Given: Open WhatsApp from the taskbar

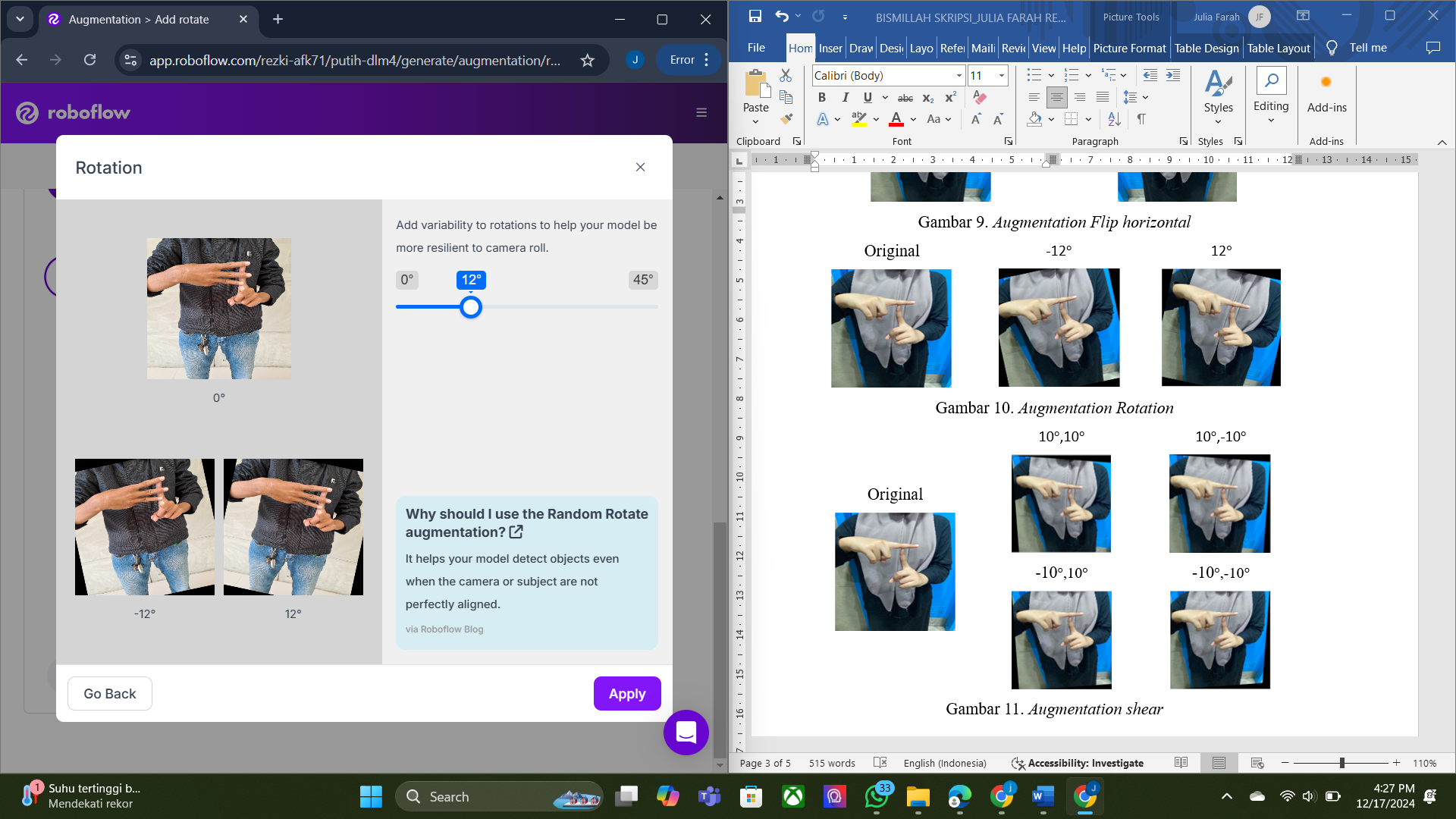Looking at the screenshot, I should click(x=877, y=796).
